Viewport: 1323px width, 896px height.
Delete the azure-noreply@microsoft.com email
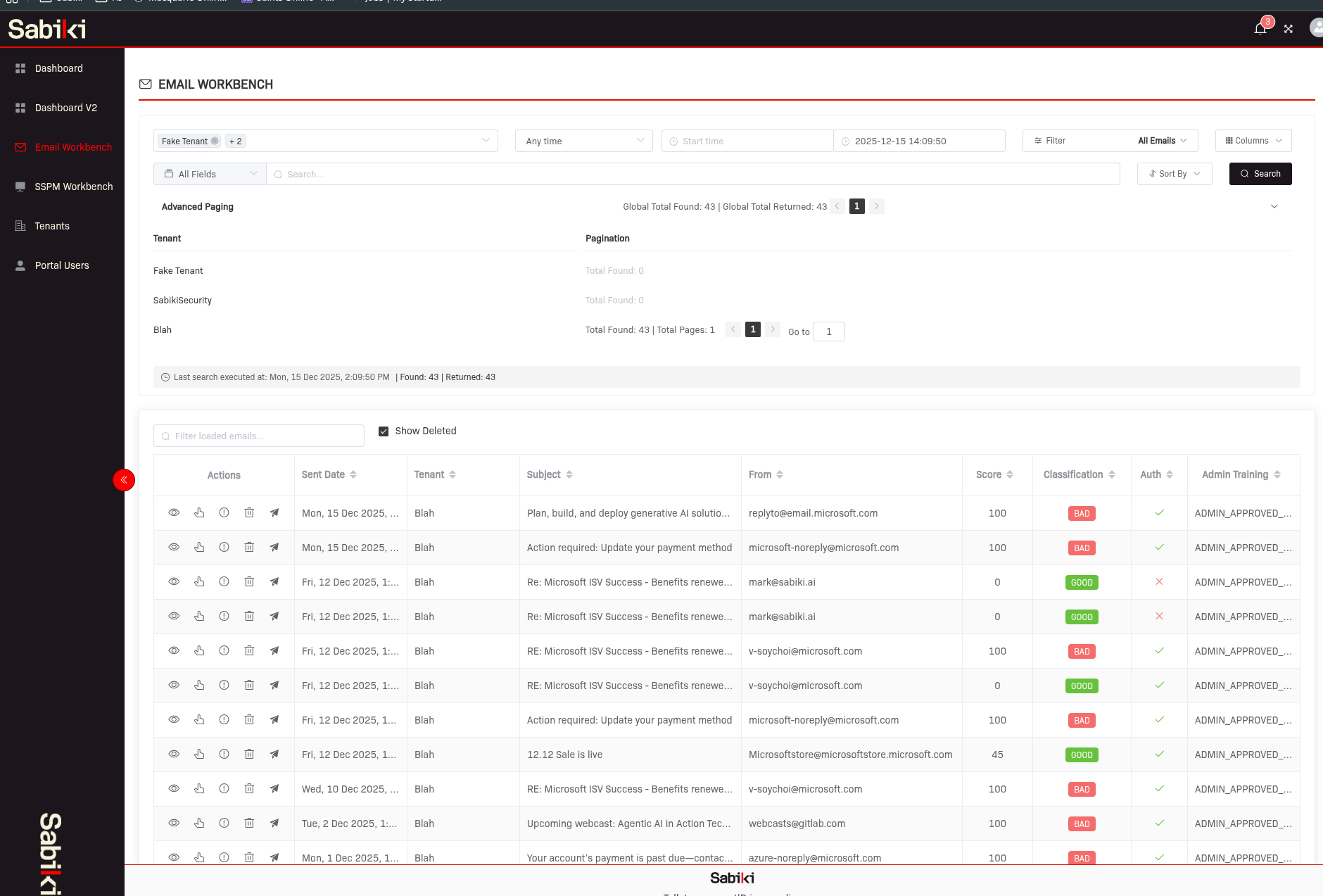point(249,857)
